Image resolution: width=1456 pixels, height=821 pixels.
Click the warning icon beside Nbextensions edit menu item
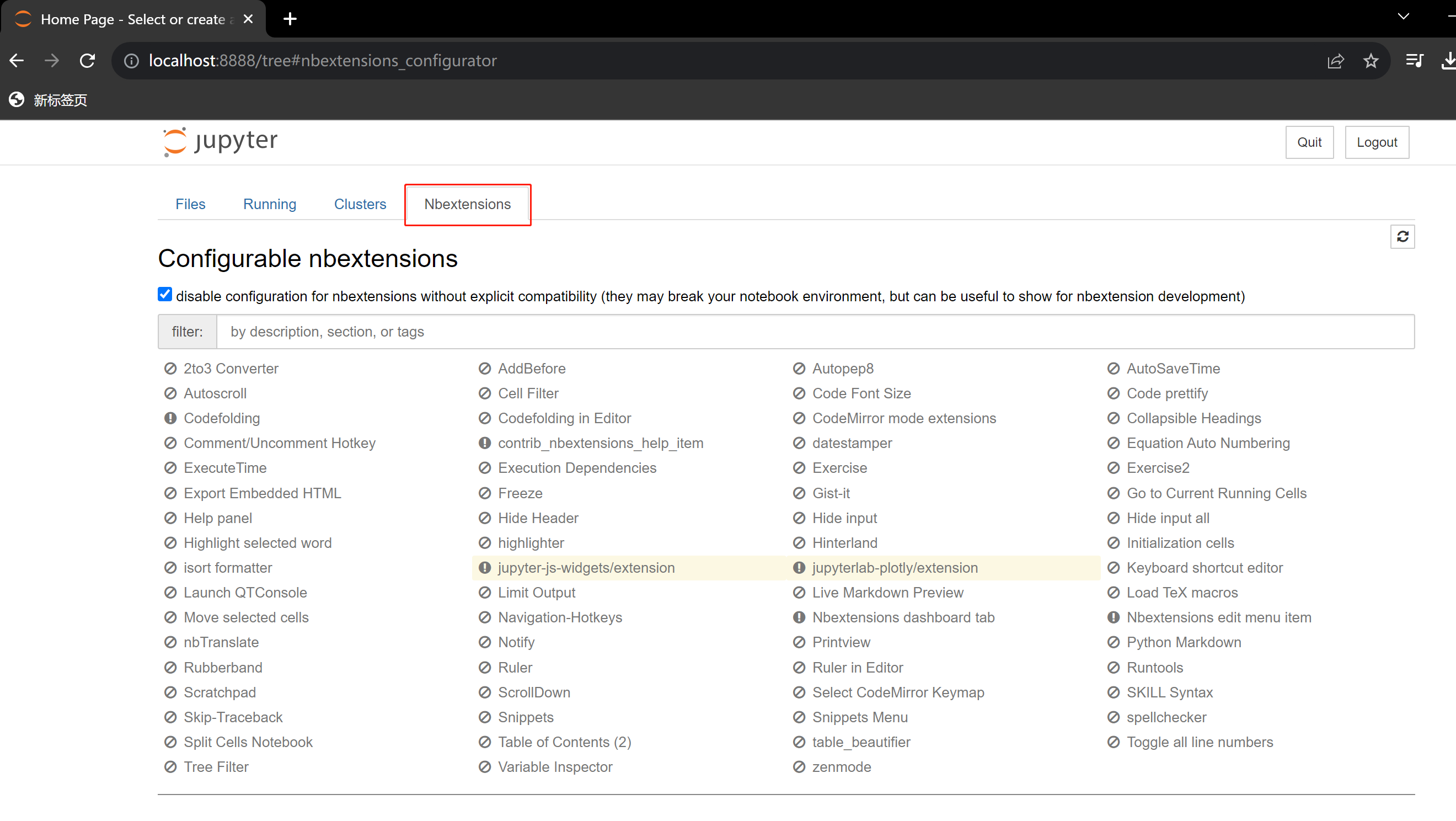coord(1113,617)
